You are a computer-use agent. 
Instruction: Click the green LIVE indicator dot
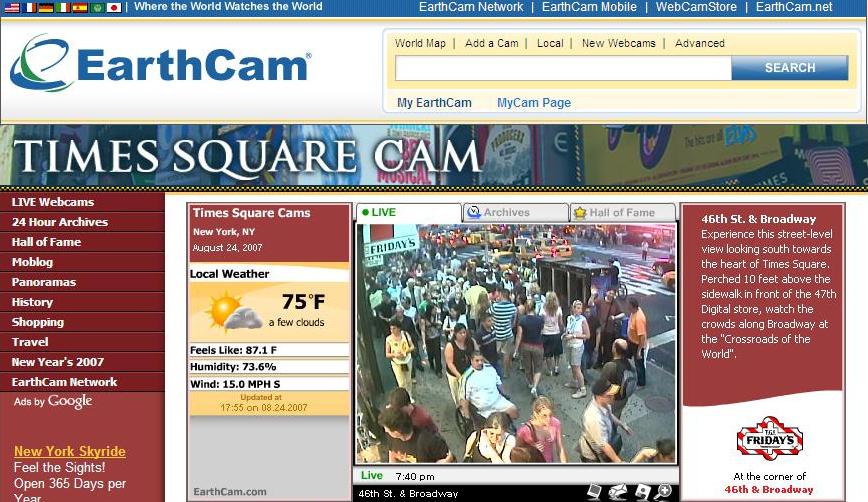tap(365, 213)
